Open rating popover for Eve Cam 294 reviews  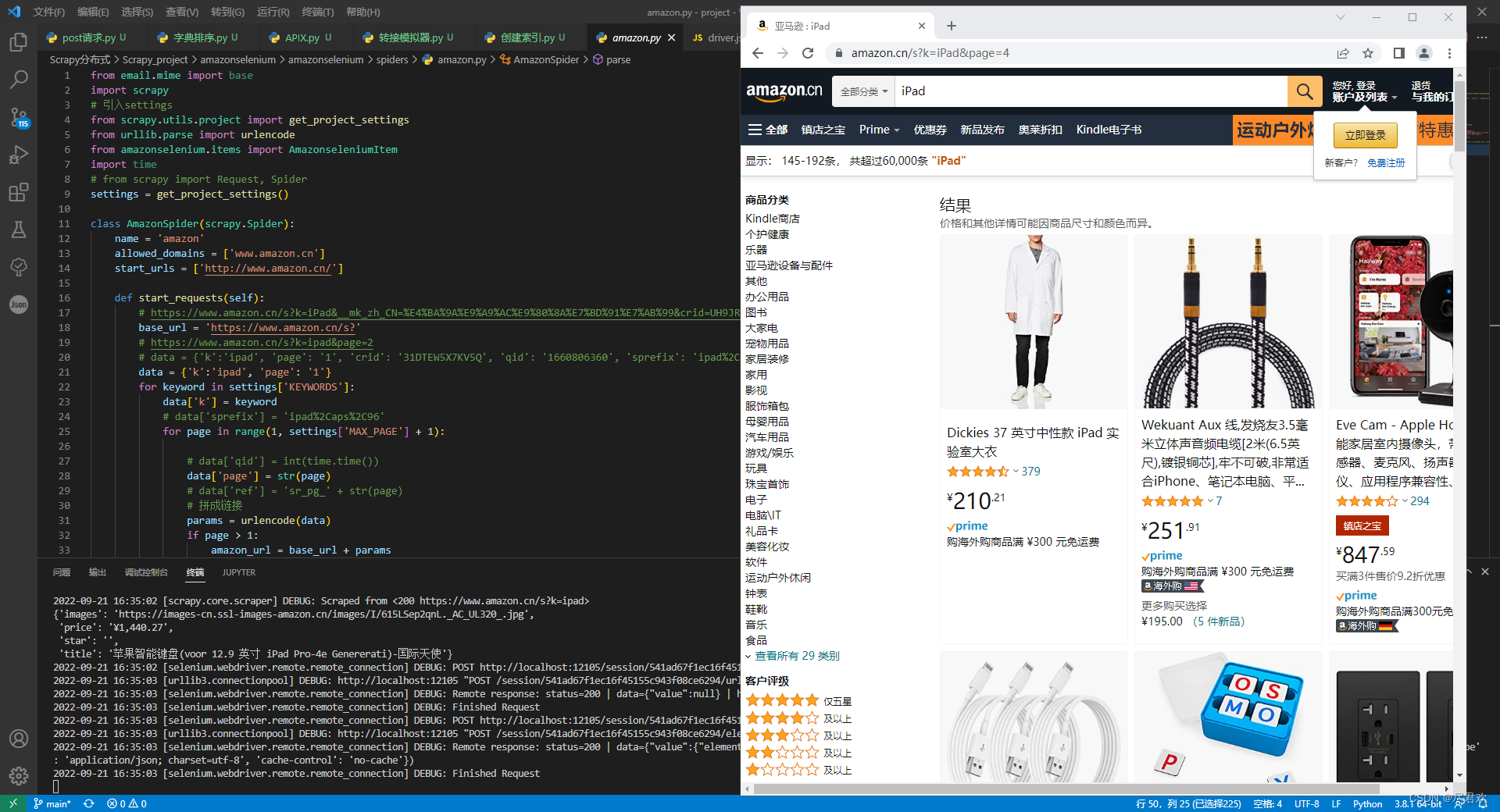1371,501
